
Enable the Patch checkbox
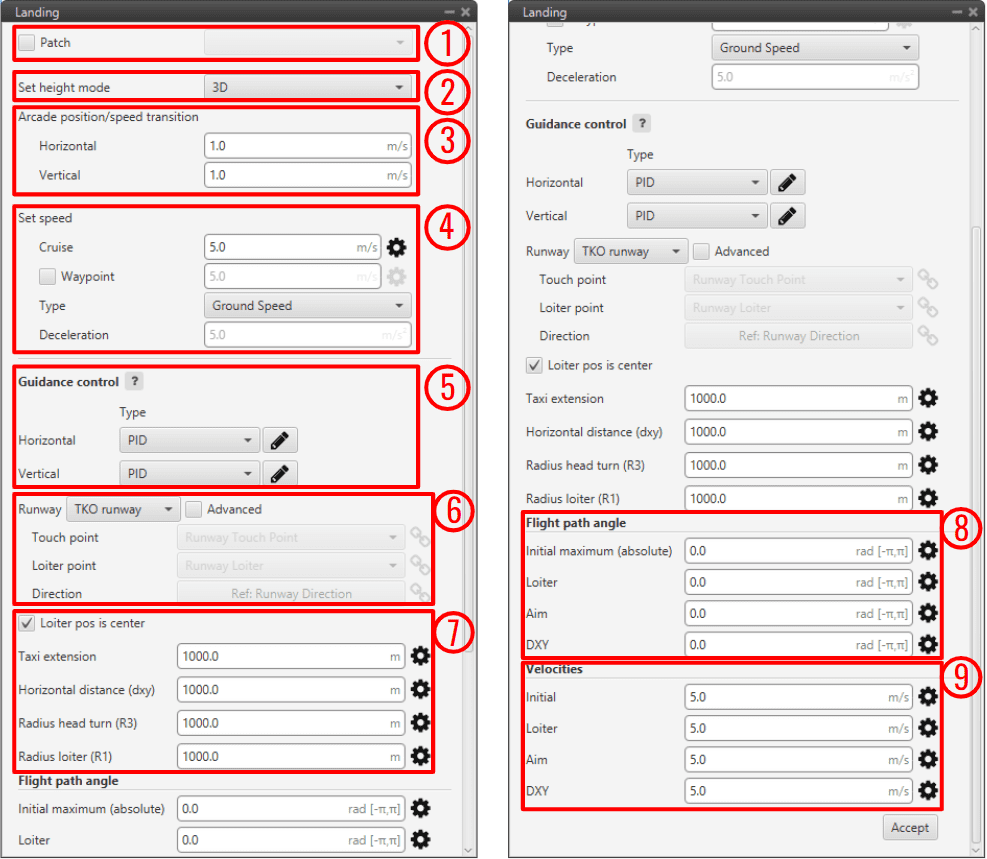pos(27,43)
